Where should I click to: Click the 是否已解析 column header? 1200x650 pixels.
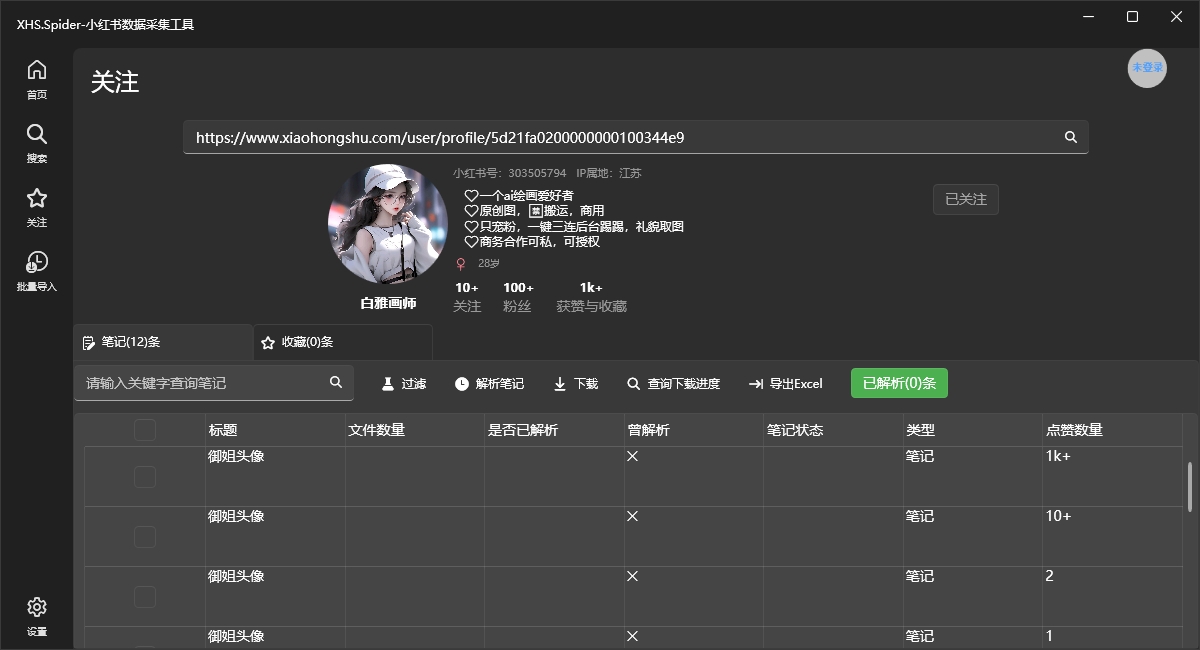[x=555, y=430]
